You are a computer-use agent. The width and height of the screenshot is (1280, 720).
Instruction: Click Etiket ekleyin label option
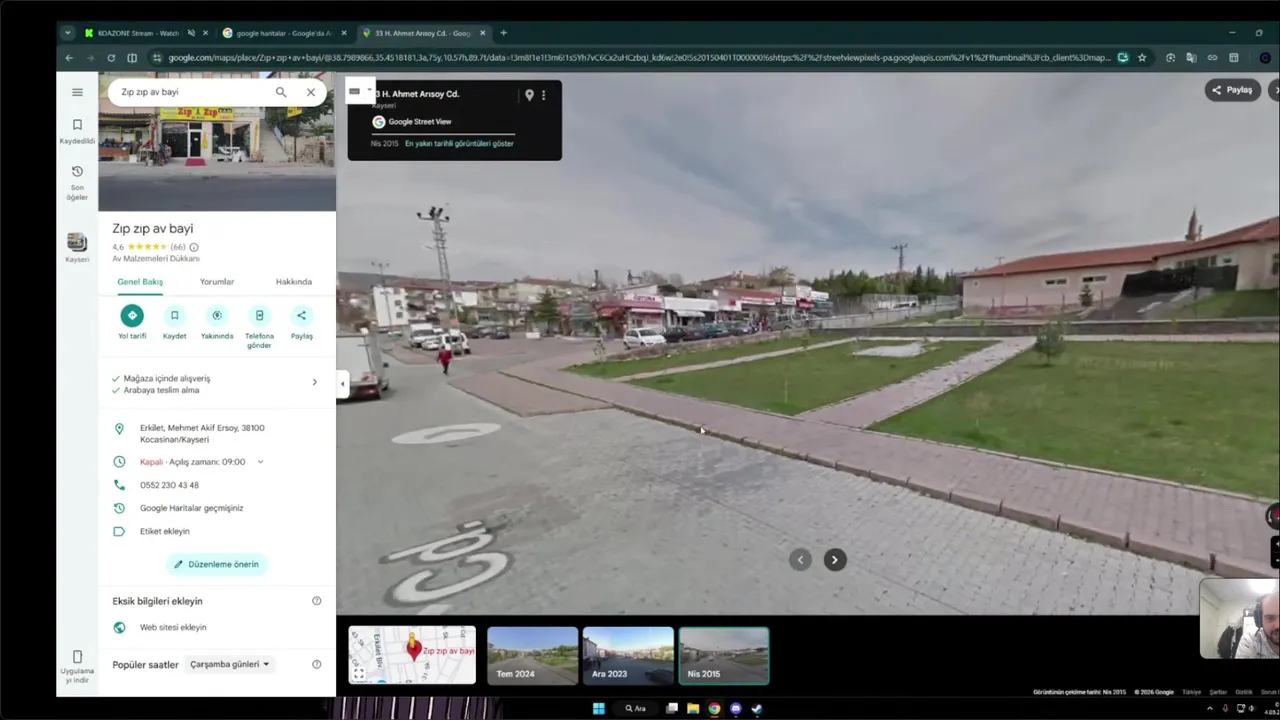coord(164,531)
